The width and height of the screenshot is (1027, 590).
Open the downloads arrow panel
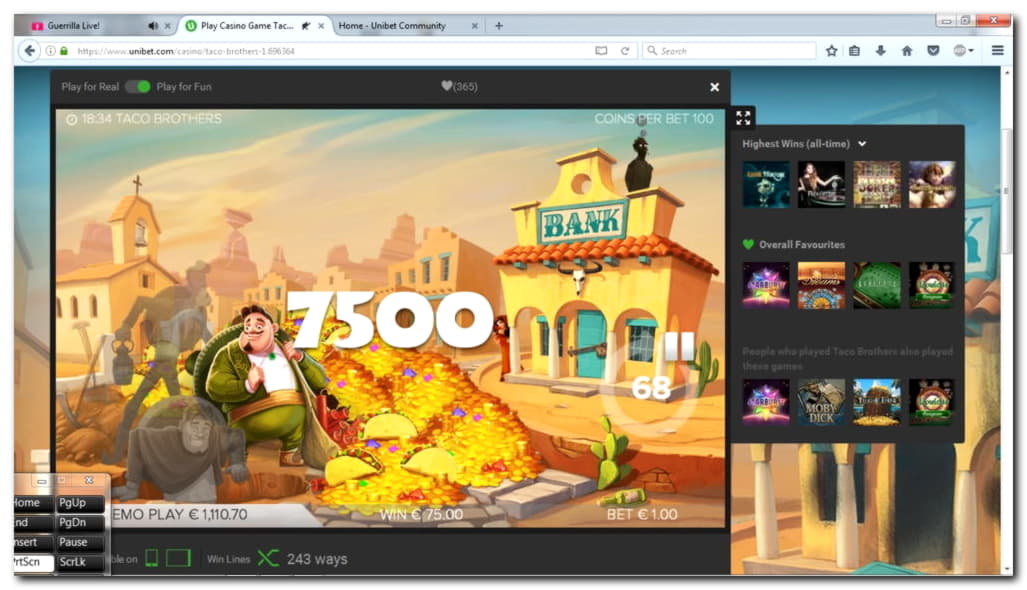tap(880, 50)
